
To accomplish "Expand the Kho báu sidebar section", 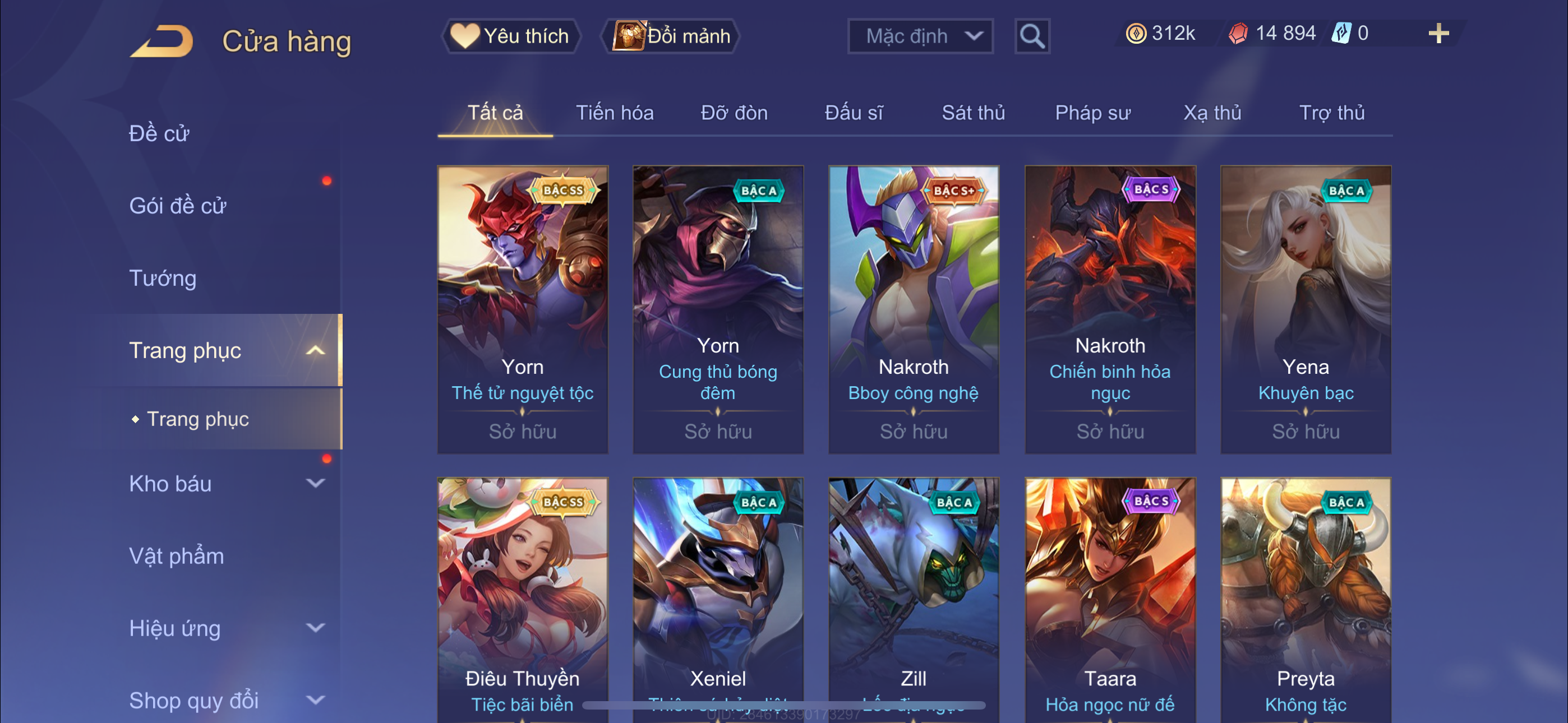I will (x=315, y=483).
